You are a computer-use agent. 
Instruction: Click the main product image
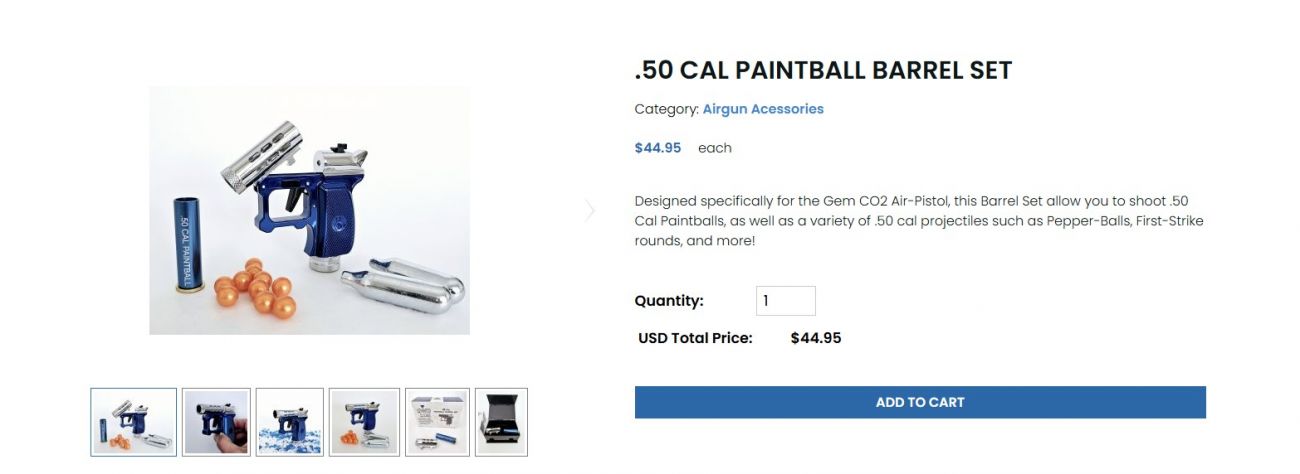309,210
